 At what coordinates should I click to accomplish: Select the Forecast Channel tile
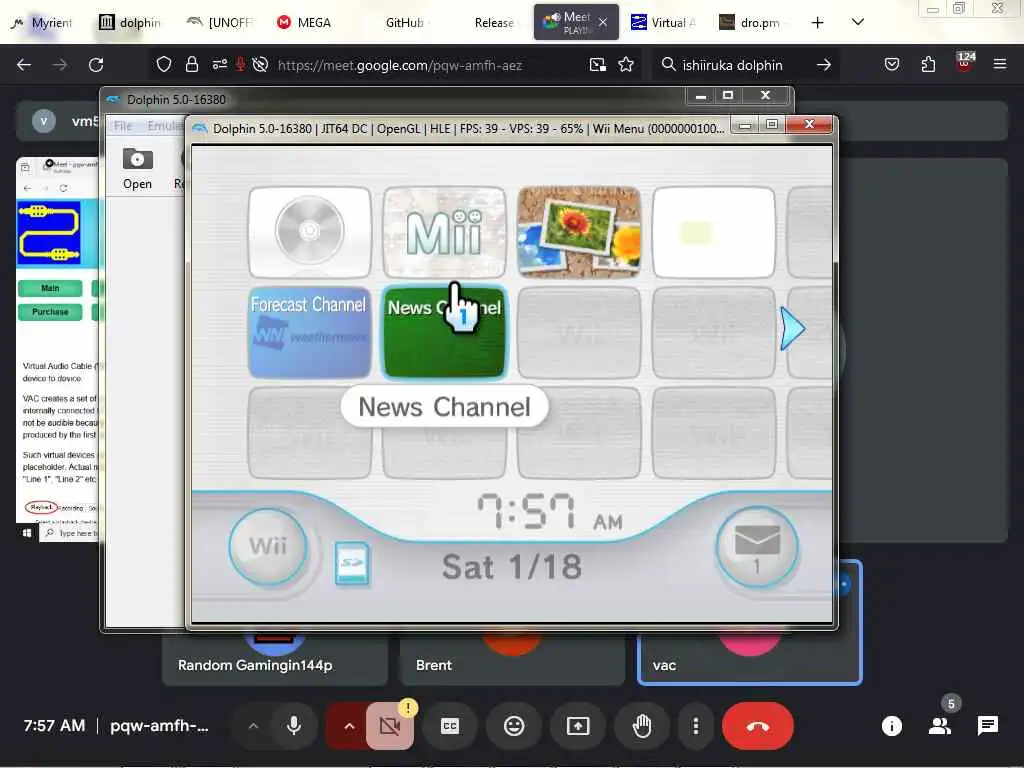click(310, 332)
